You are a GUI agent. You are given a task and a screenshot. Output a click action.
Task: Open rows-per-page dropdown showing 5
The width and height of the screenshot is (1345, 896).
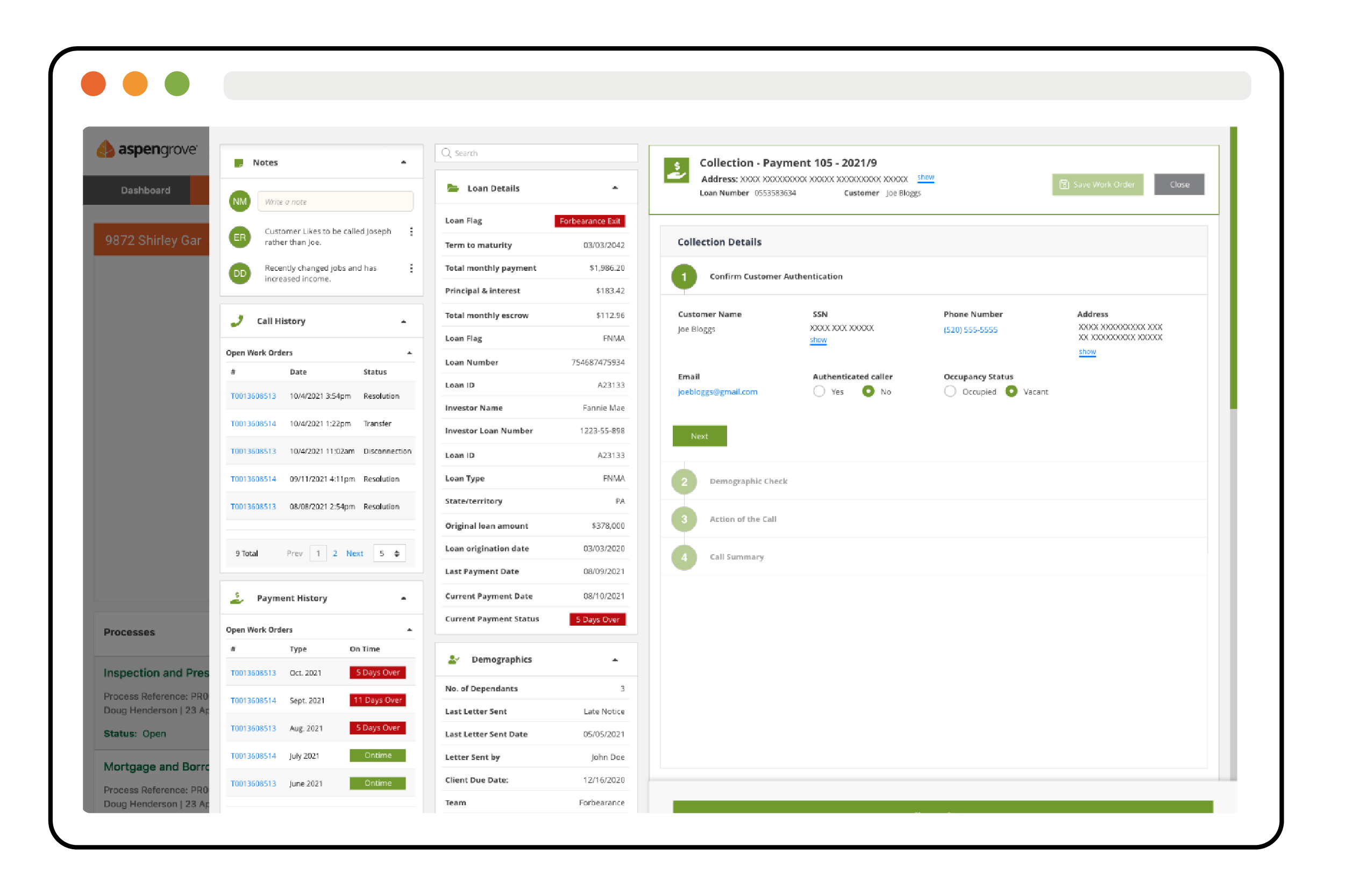[x=389, y=553]
